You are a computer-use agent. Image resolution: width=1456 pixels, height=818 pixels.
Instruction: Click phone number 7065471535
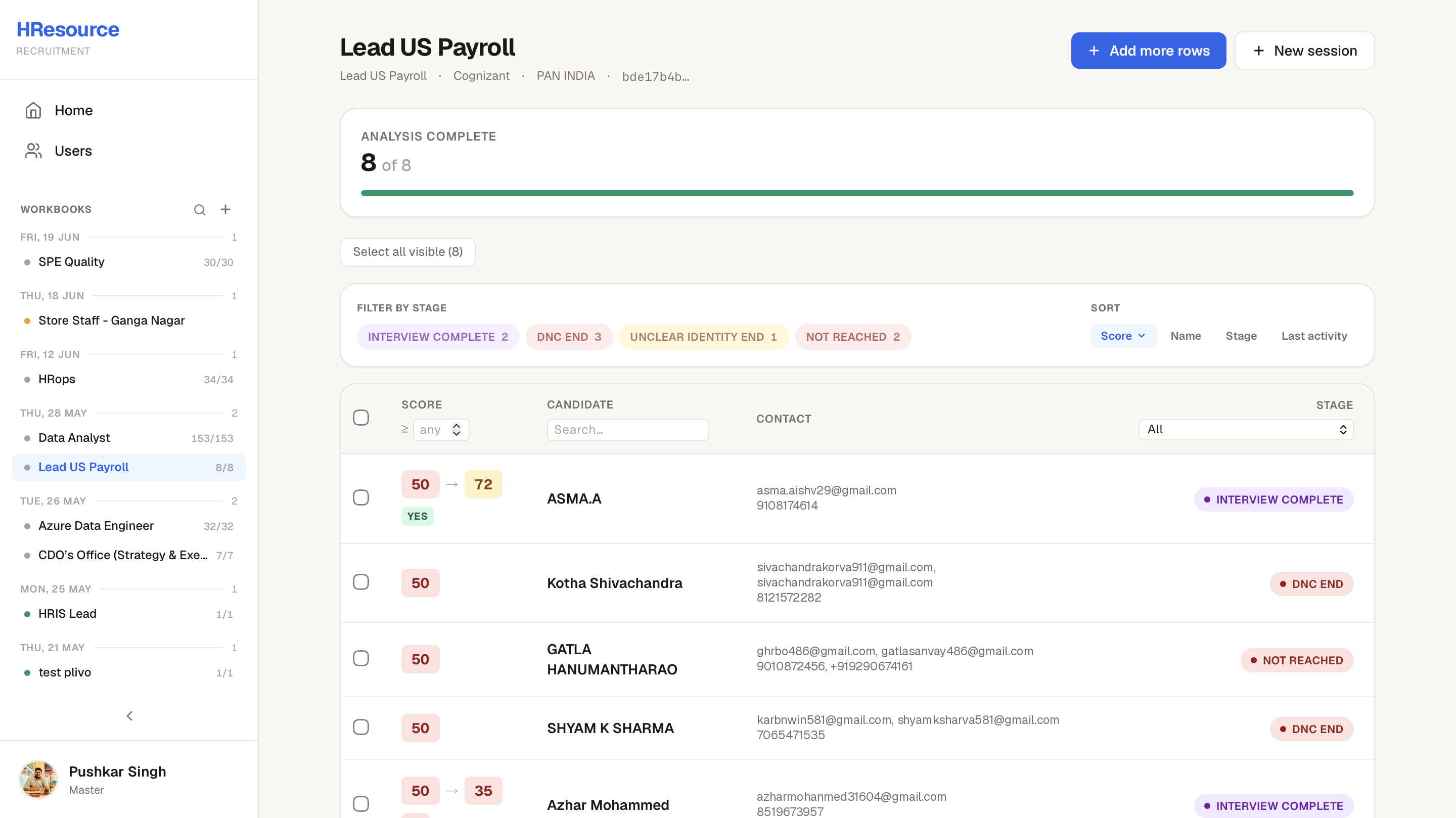(x=791, y=735)
